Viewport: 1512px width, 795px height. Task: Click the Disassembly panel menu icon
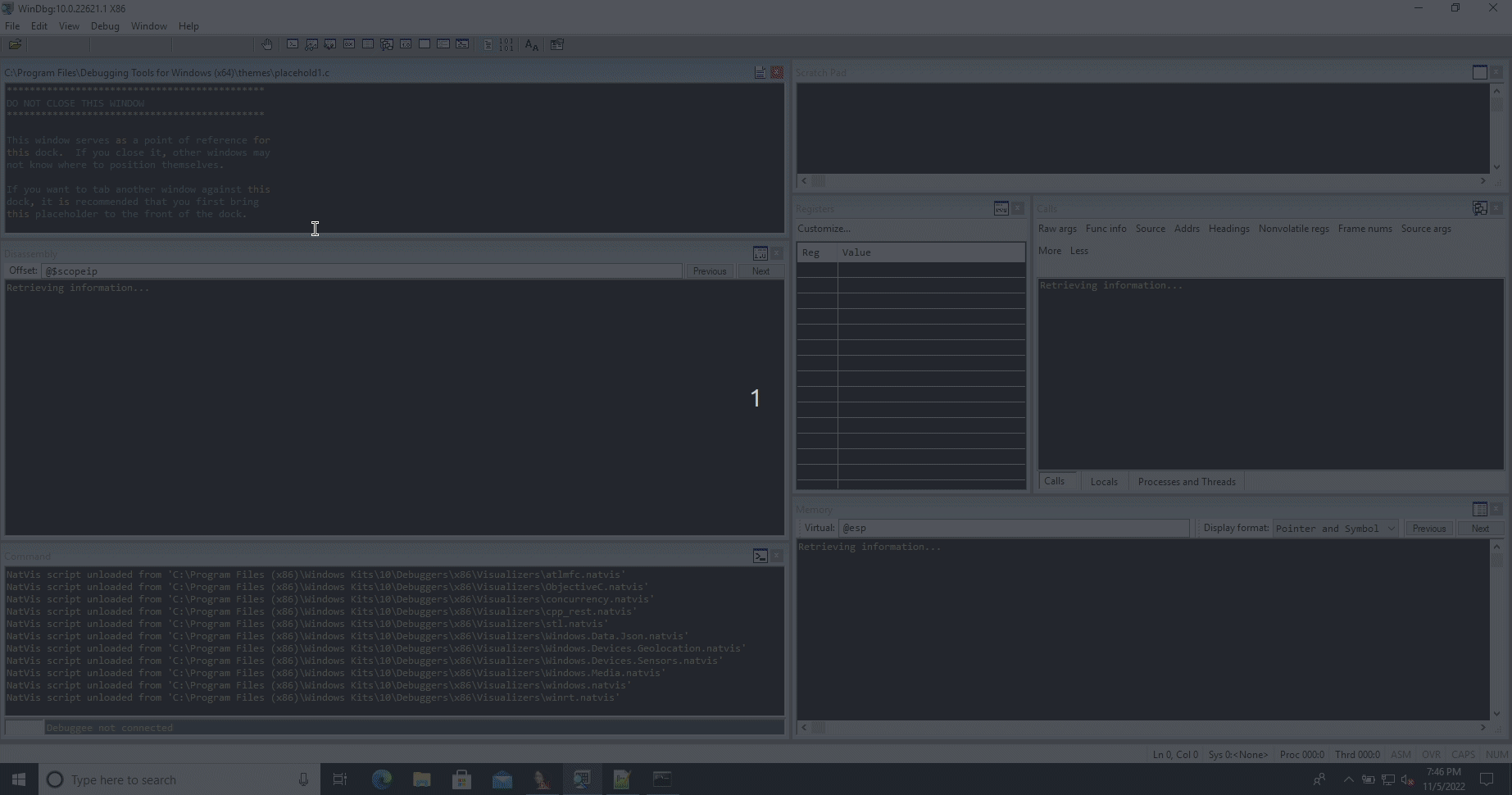pos(761,254)
